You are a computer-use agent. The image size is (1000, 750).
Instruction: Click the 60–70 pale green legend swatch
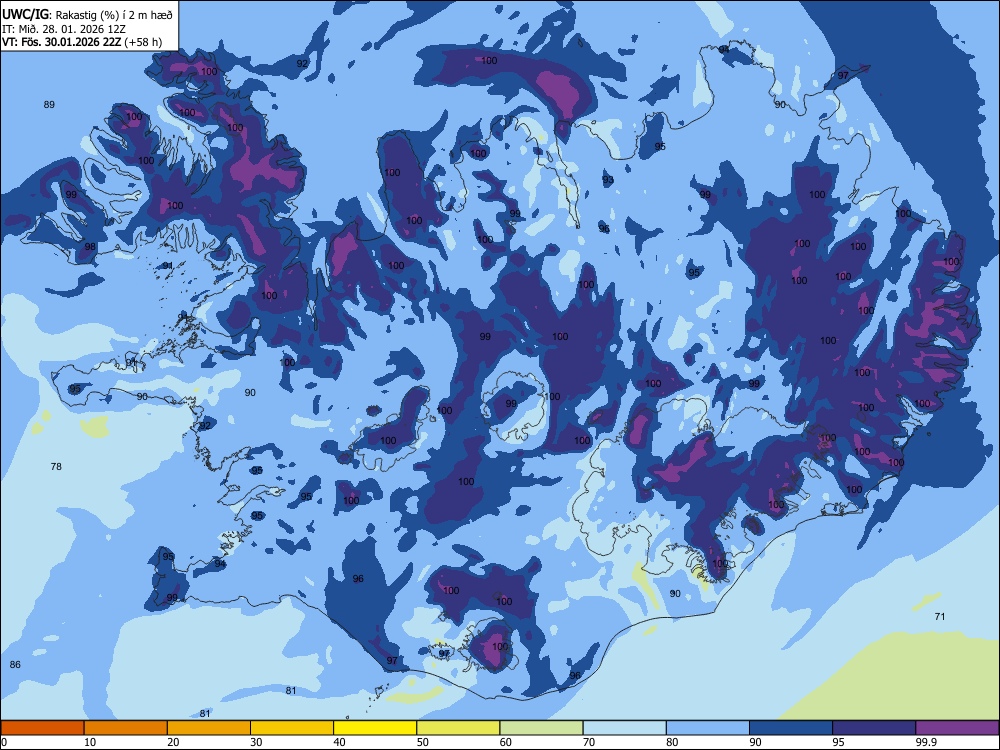click(x=541, y=728)
